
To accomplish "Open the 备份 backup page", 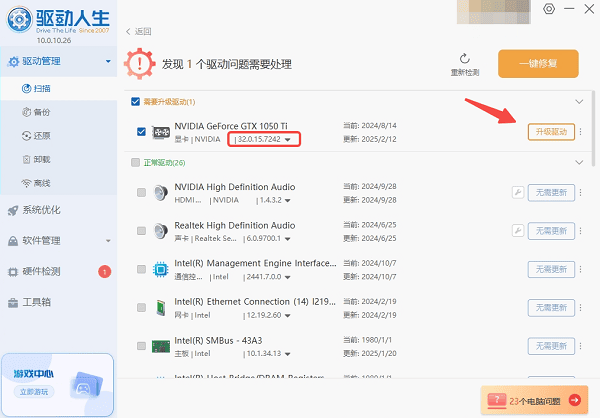I will tap(59, 112).
